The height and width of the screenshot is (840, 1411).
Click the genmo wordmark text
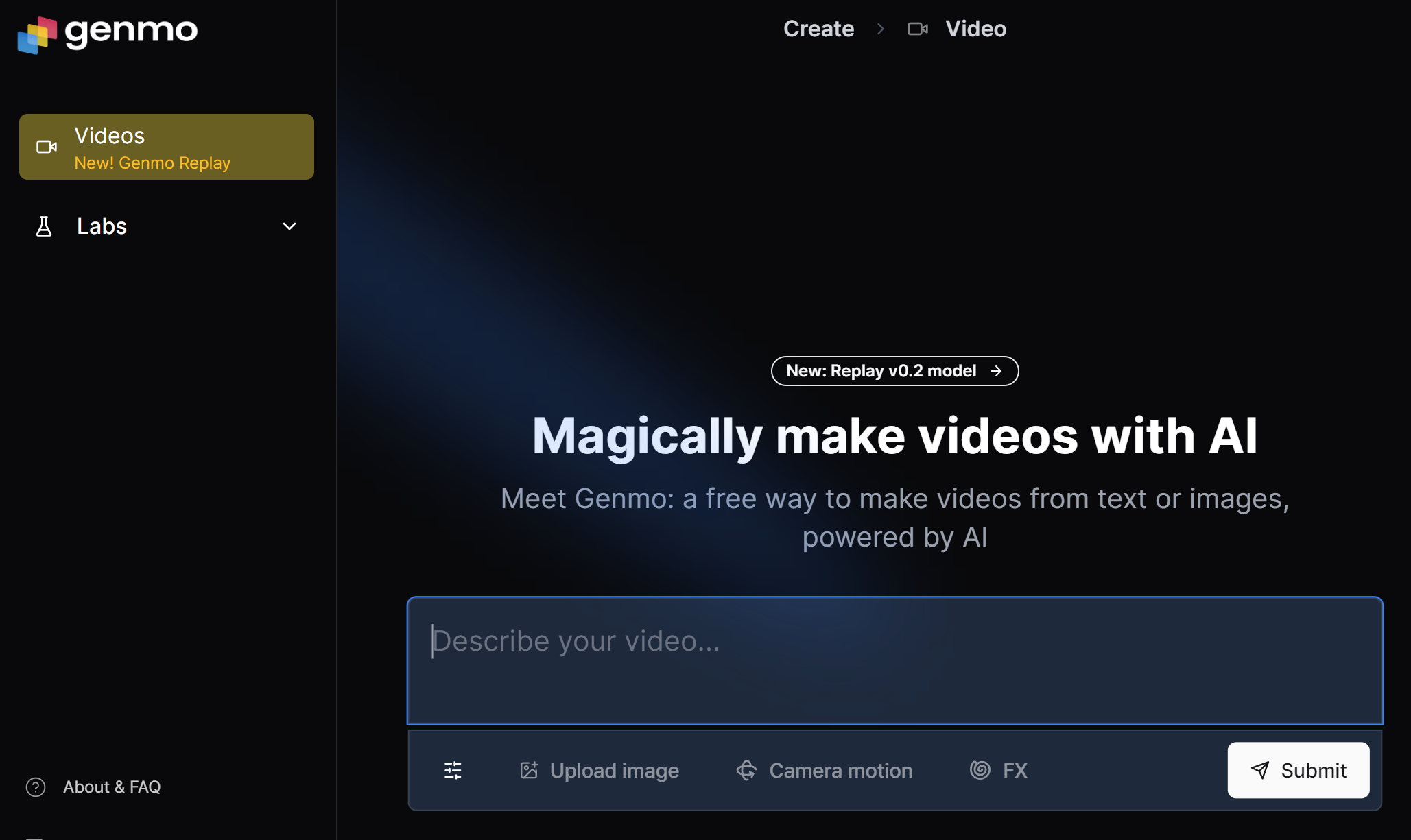131,31
